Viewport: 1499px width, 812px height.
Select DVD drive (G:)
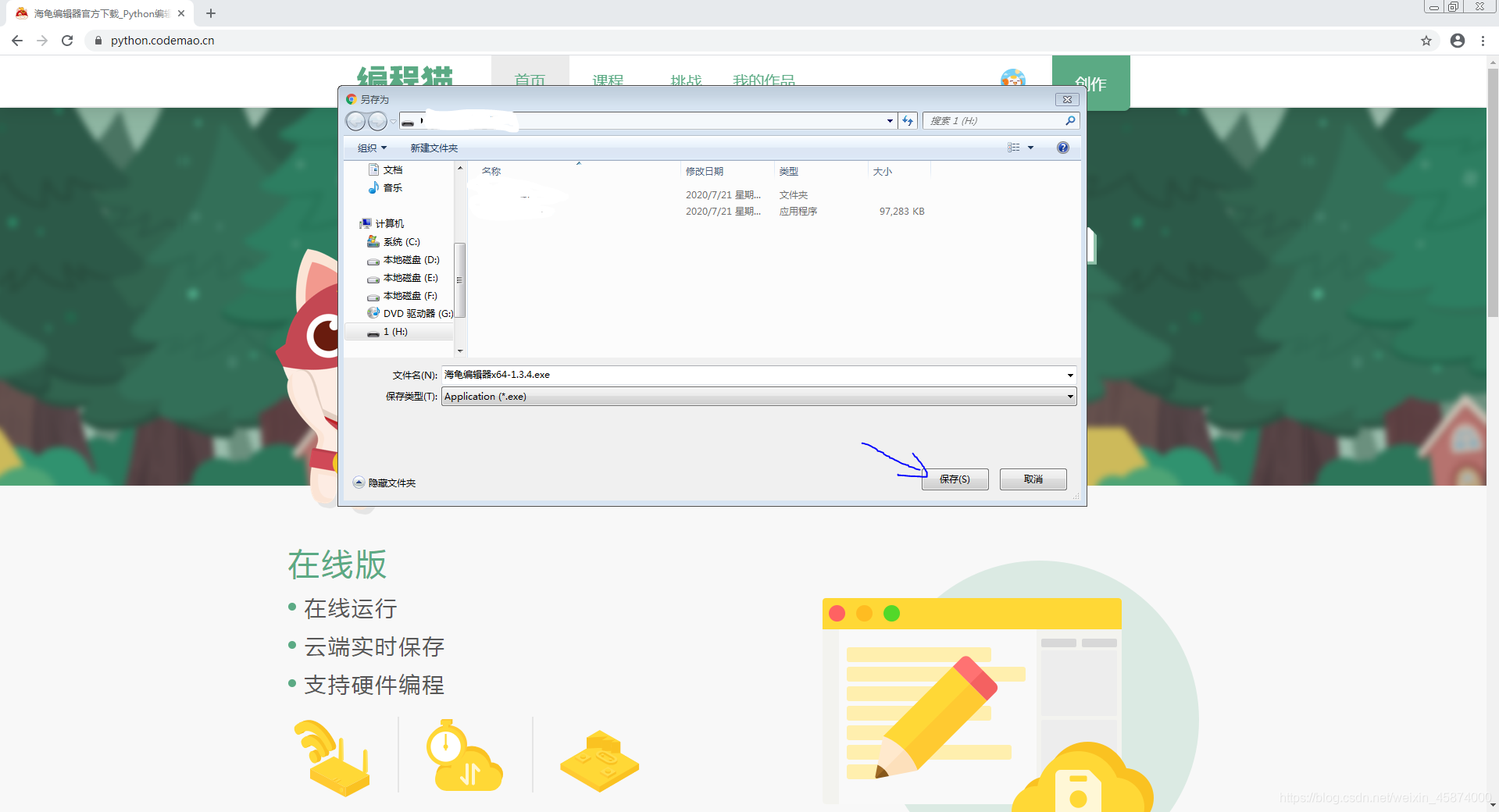click(x=410, y=313)
